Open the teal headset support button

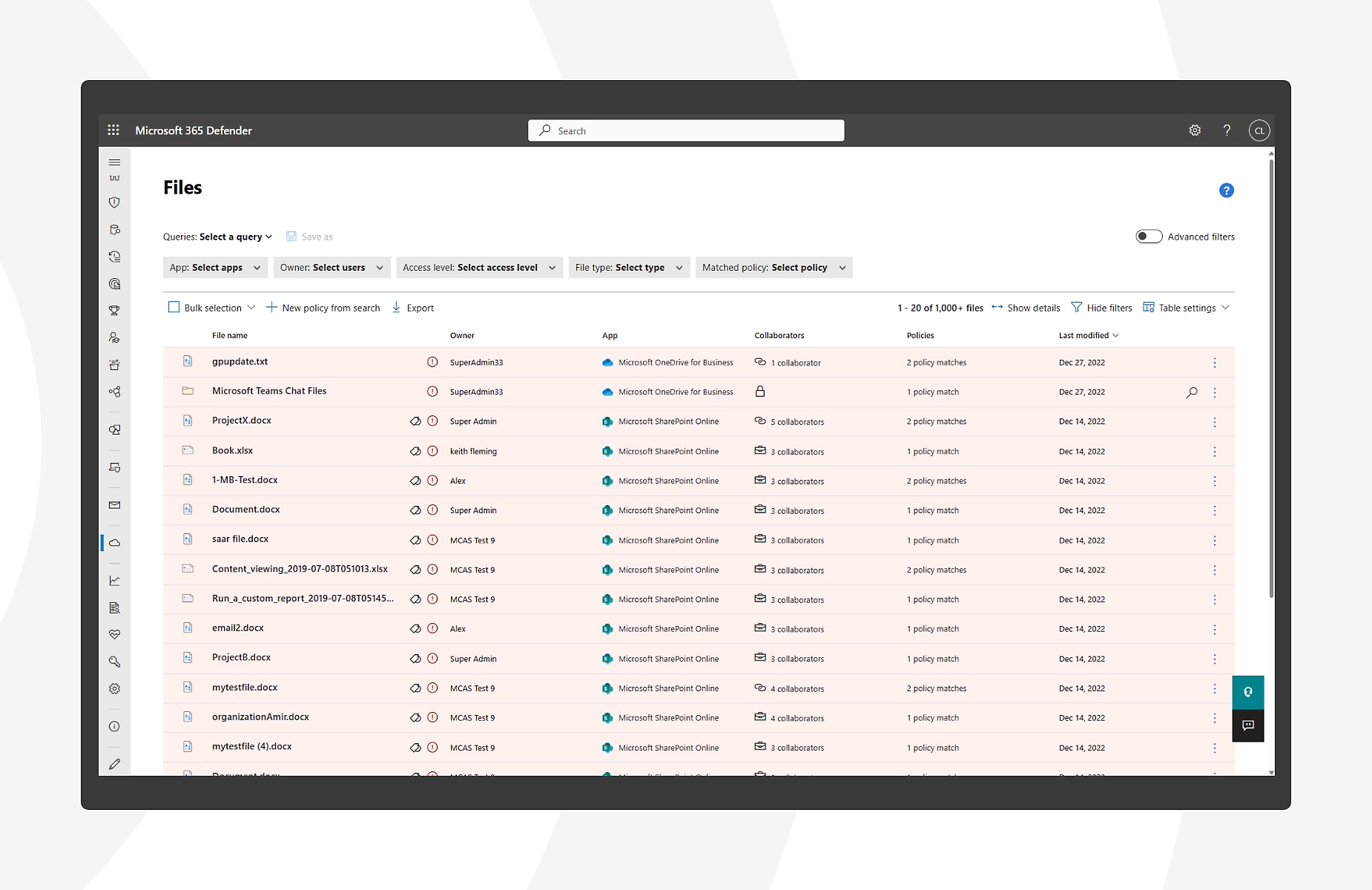click(1248, 692)
